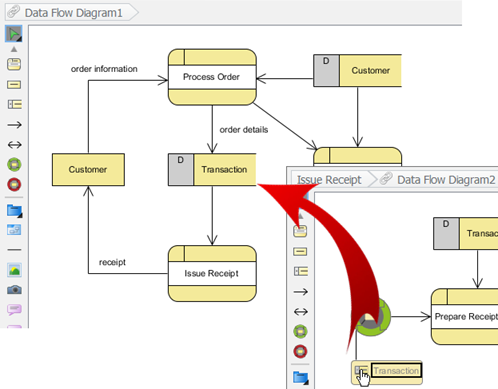Select the Image shape tool

(x=14, y=270)
